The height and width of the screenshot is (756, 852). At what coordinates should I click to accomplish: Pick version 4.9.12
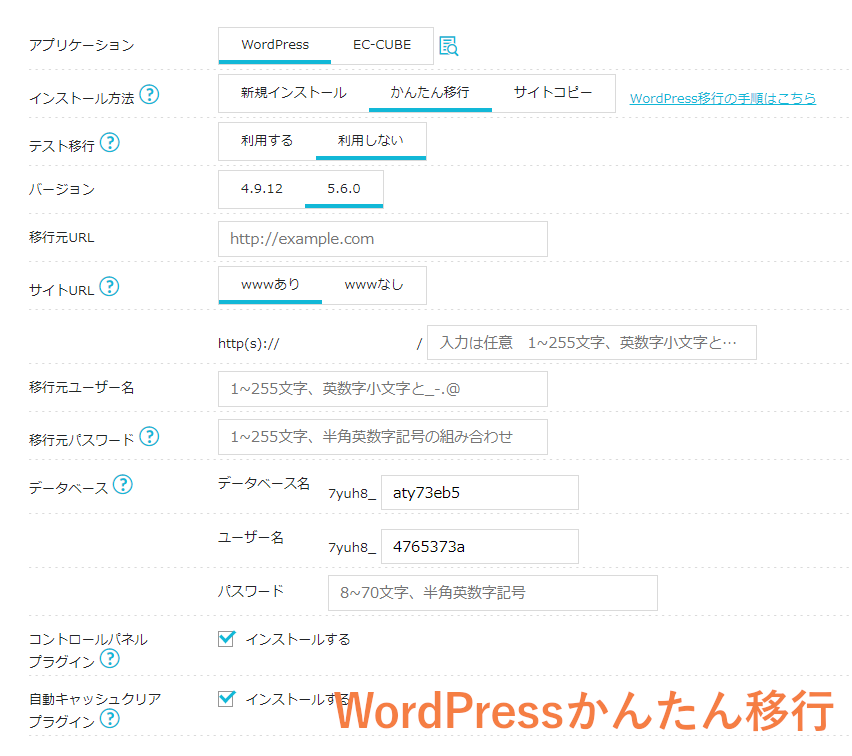pyautogui.click(x=262, y=189)
